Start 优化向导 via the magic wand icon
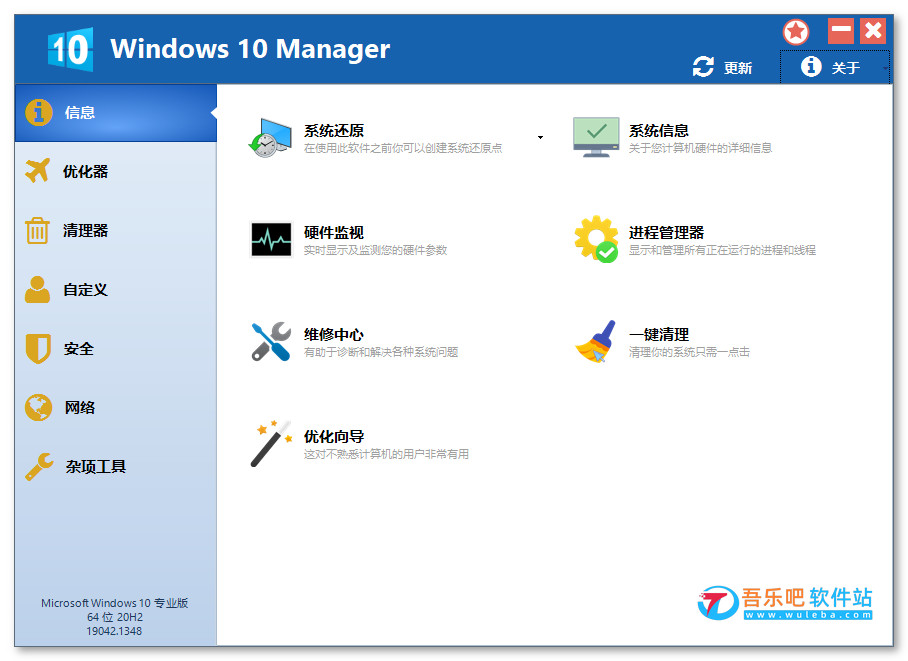 271,444
